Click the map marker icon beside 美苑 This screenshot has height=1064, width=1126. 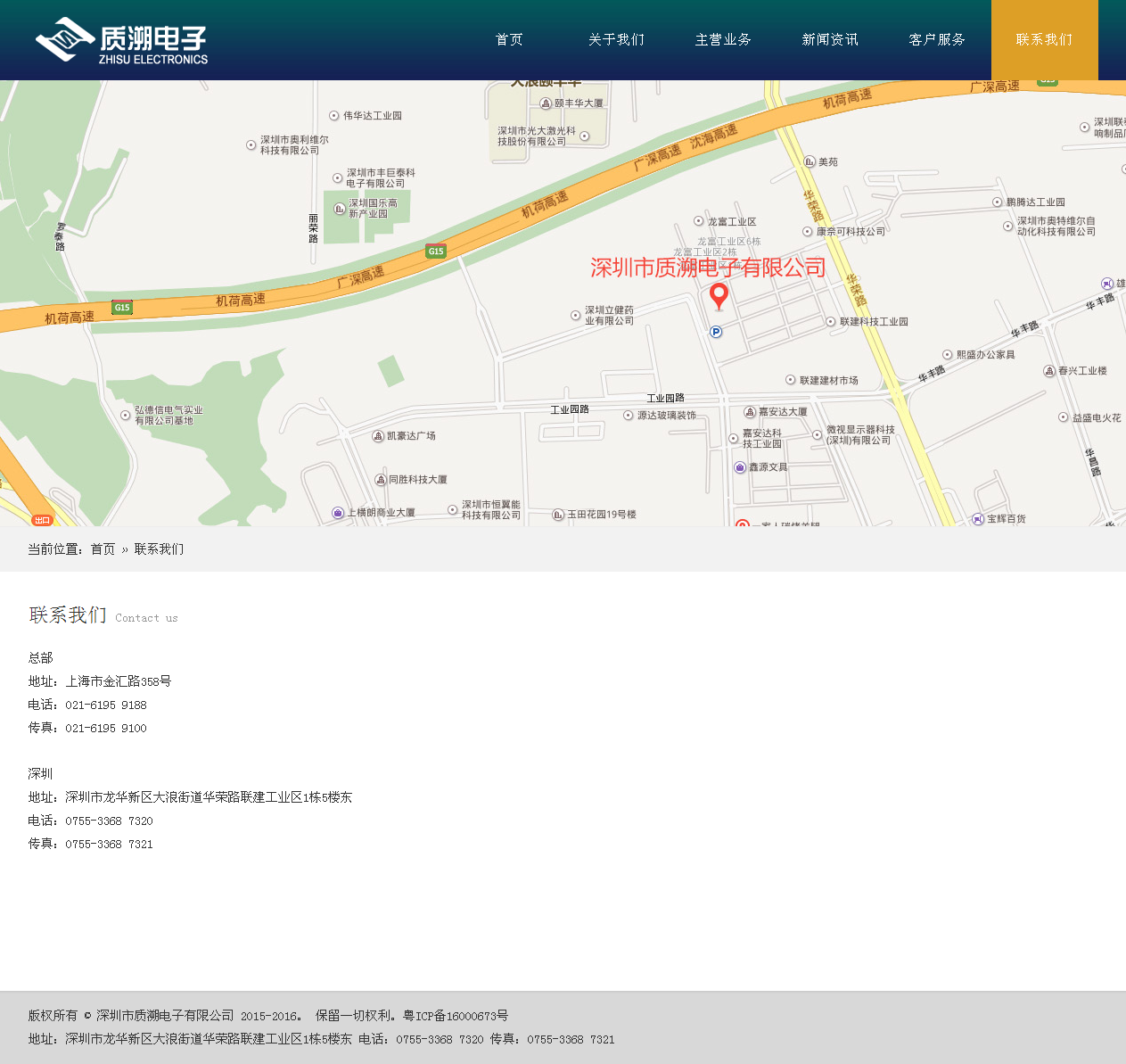pos(810,161)
